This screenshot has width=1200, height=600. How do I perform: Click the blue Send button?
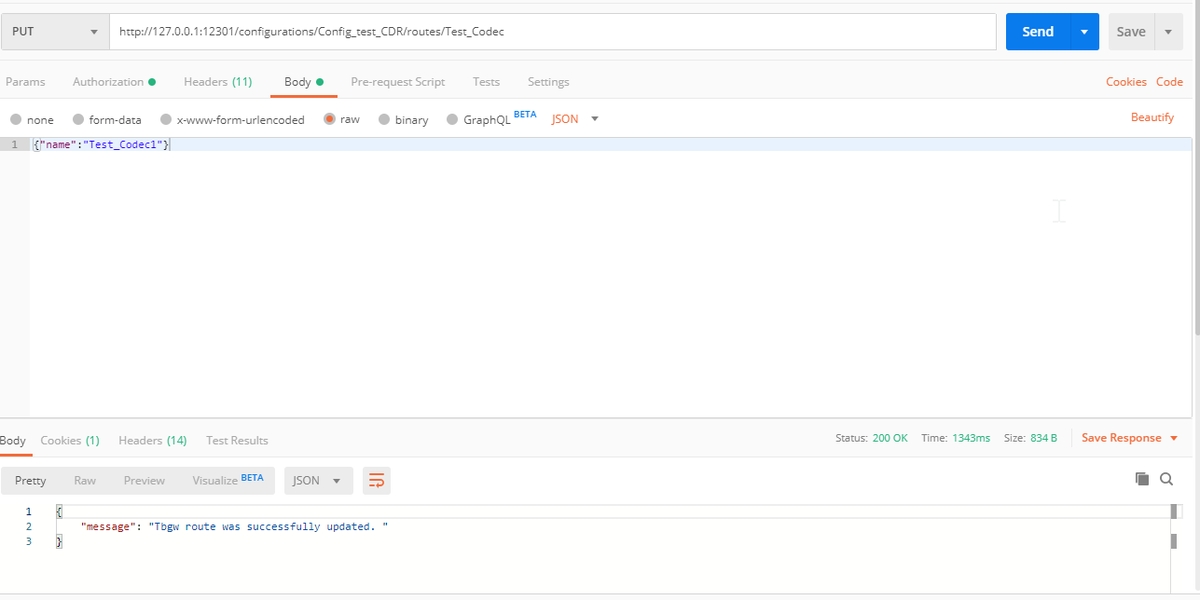[1037, 32]
